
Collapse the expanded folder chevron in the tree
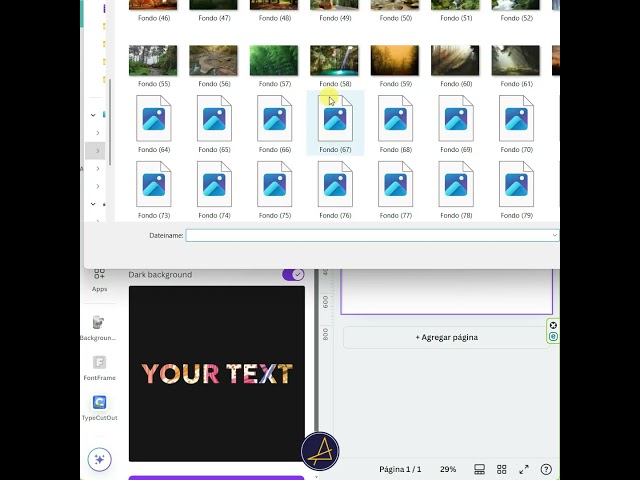click(x=93, y=115)
